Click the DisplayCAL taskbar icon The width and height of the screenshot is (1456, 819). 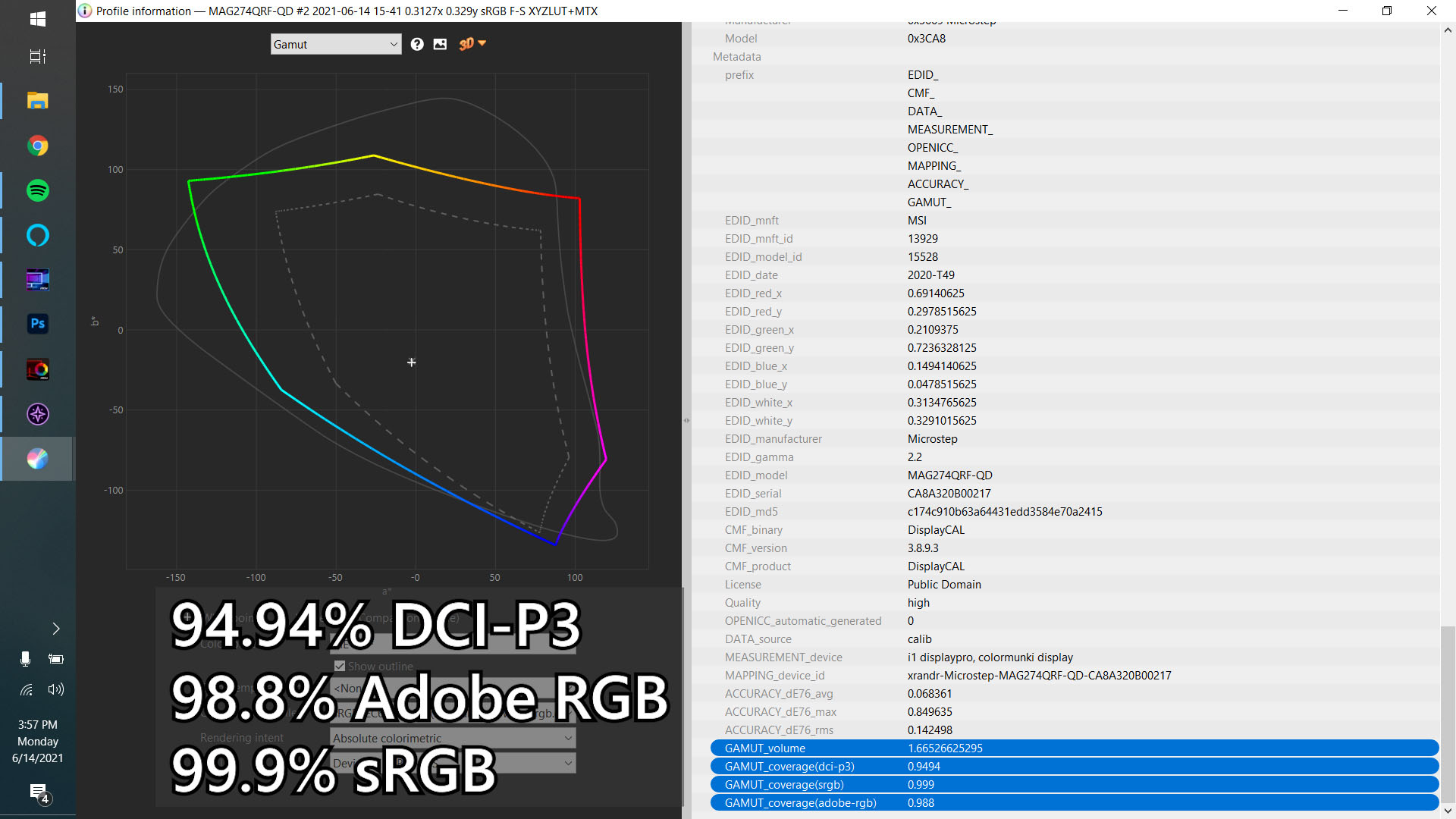click(x=38, y=459)
